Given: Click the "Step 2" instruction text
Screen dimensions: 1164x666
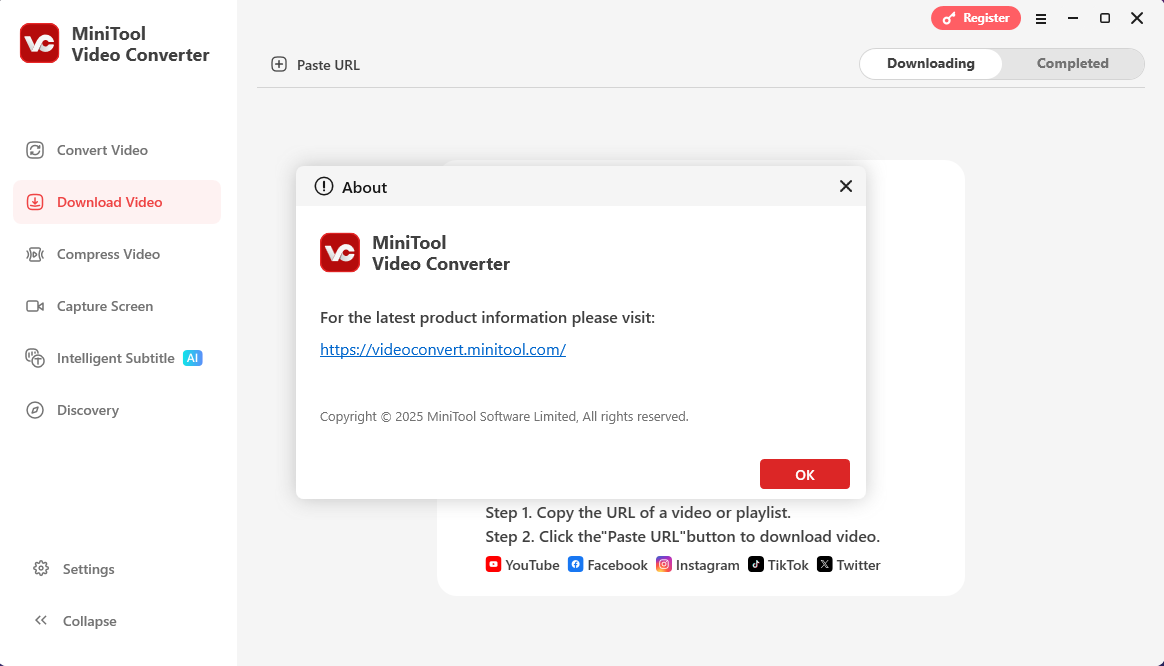Looking at the screenshot, I should (x=682, y=536).
